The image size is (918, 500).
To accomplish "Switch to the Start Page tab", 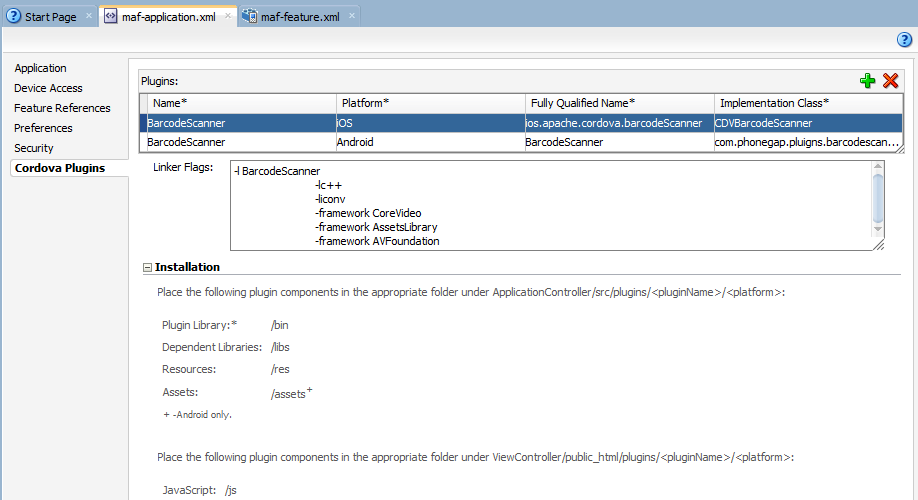I will [50, 17].
